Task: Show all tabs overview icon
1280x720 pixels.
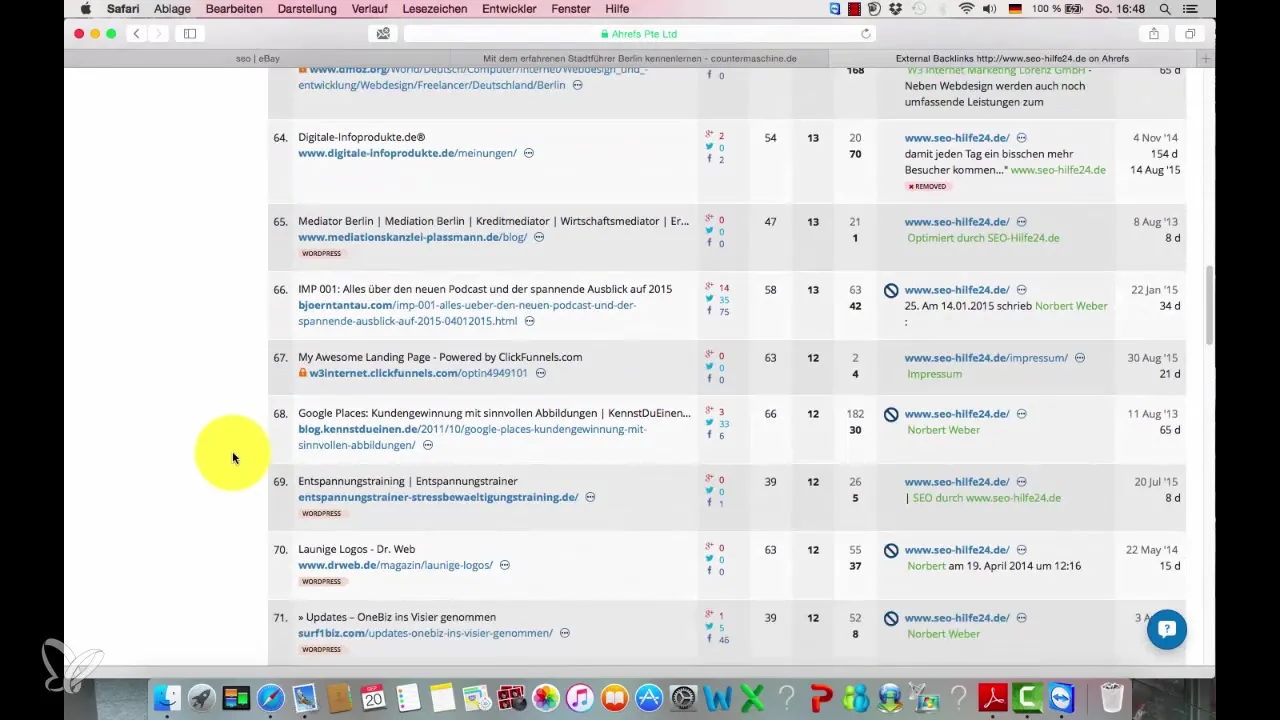Action: pyautogui.click(x=1190, y=33)
